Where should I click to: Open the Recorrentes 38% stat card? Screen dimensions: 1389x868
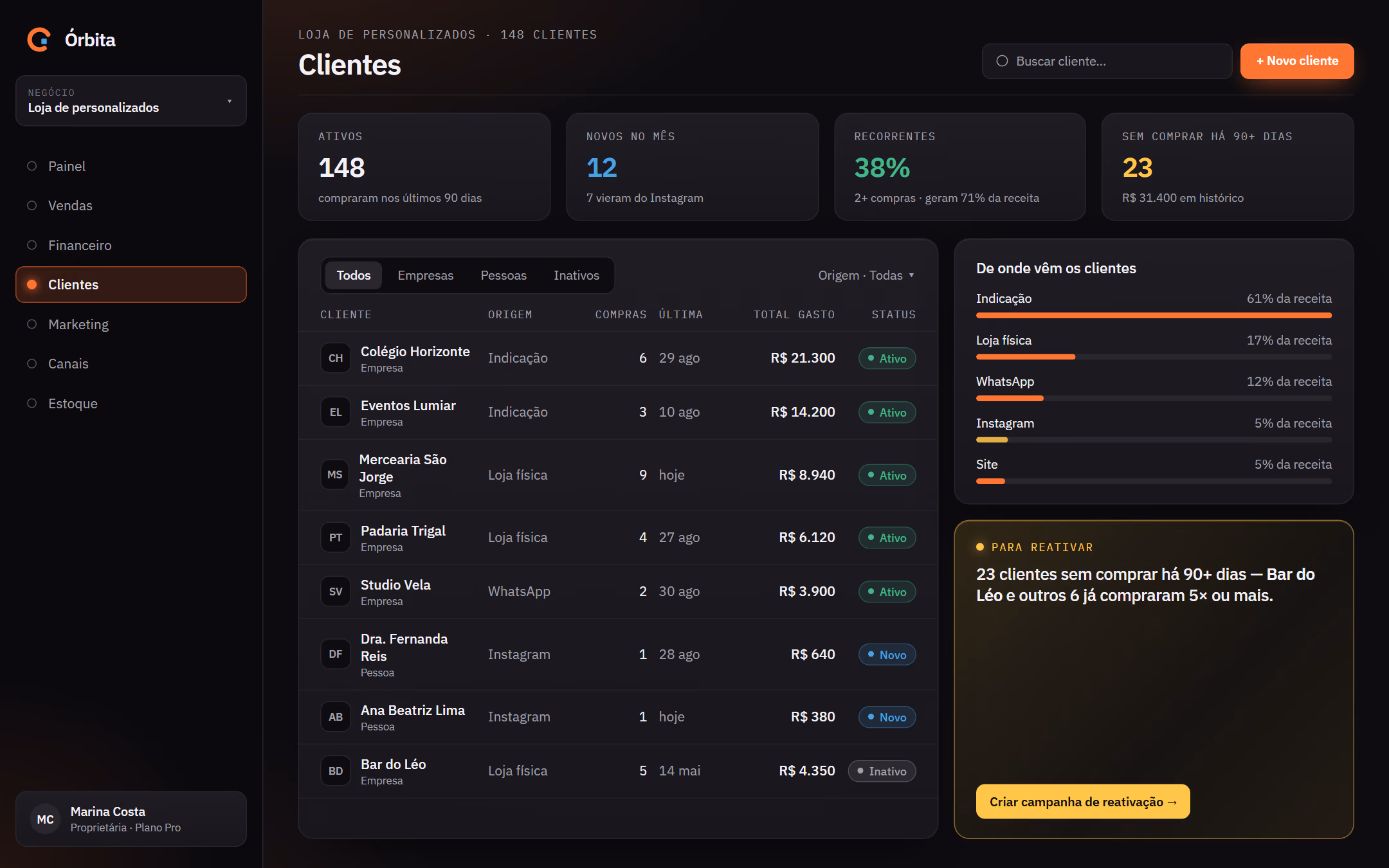[x=959, y=167]
